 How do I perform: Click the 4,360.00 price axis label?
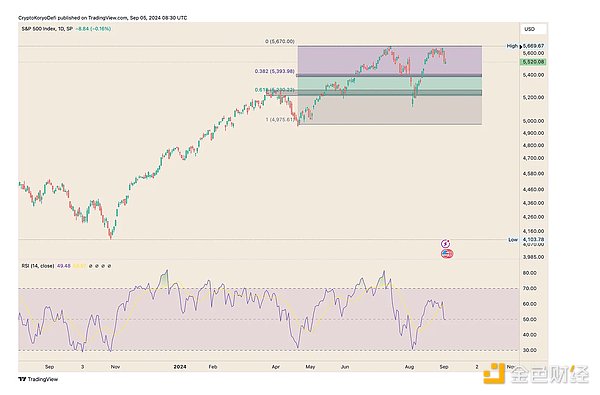click(533, 203)
